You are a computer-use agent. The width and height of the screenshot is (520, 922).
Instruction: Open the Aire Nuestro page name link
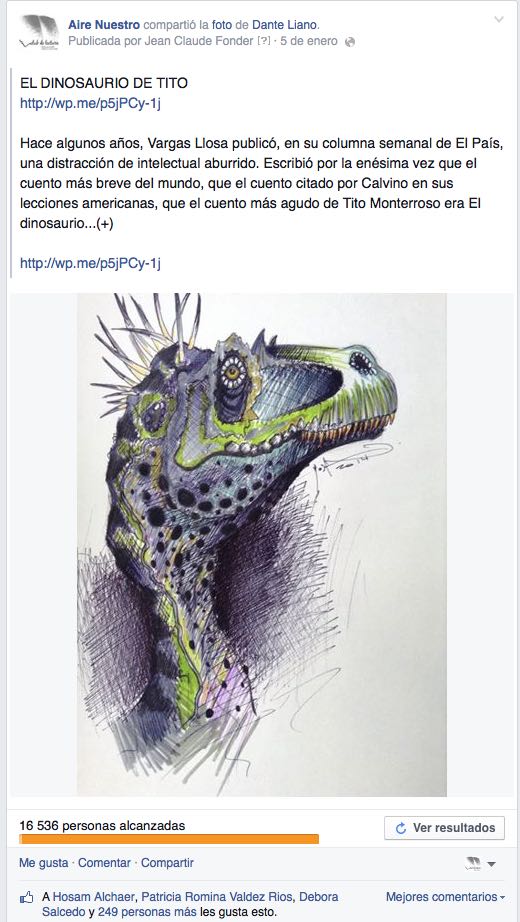point(104,25)
